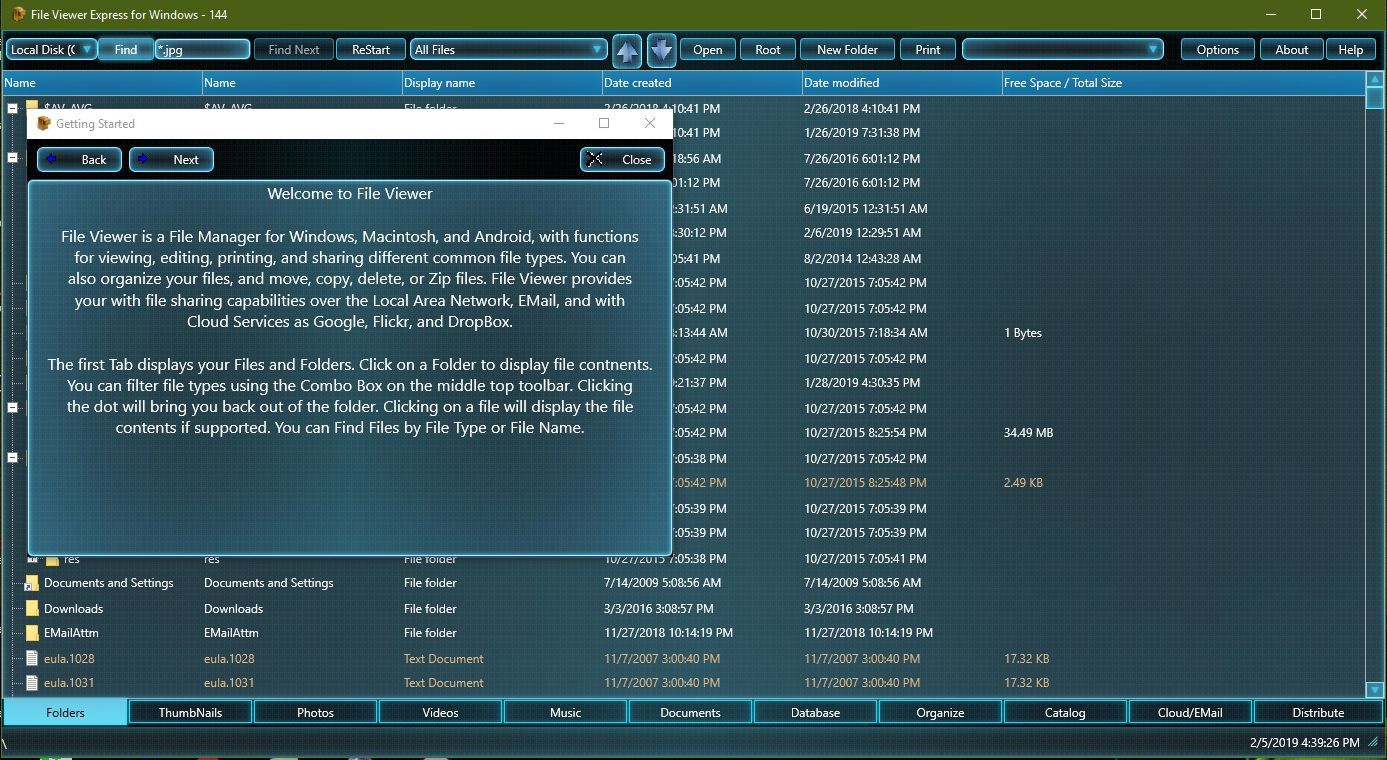Click the Print button
The width and height of the screenshot is (1387, 760).
pyautogui.click(x=928, y=49)
